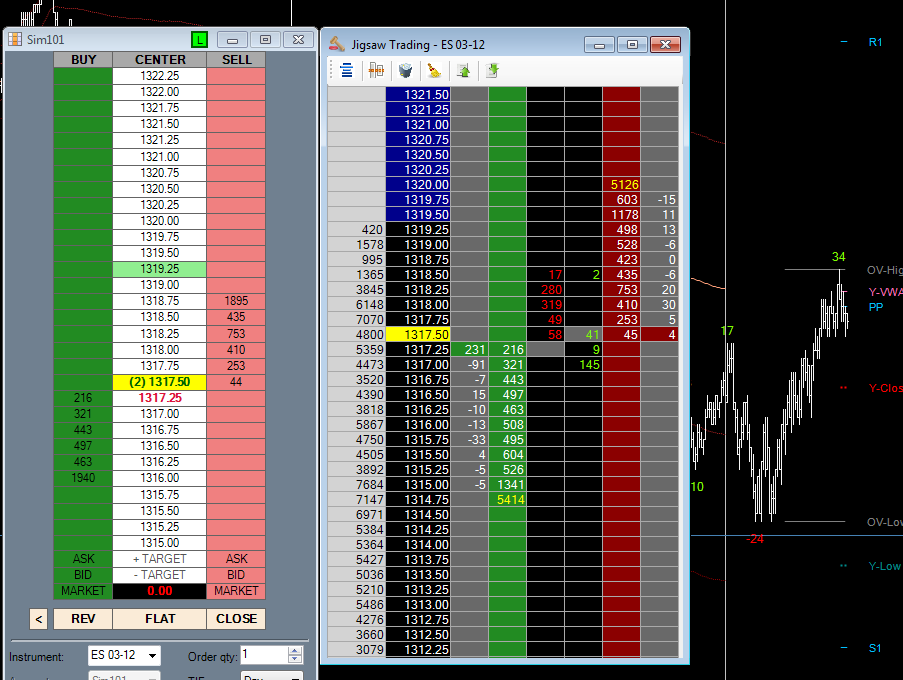Click the R1 pivot label on chart
This screenshot has width=903, height=680.
(x=875, y=42)
